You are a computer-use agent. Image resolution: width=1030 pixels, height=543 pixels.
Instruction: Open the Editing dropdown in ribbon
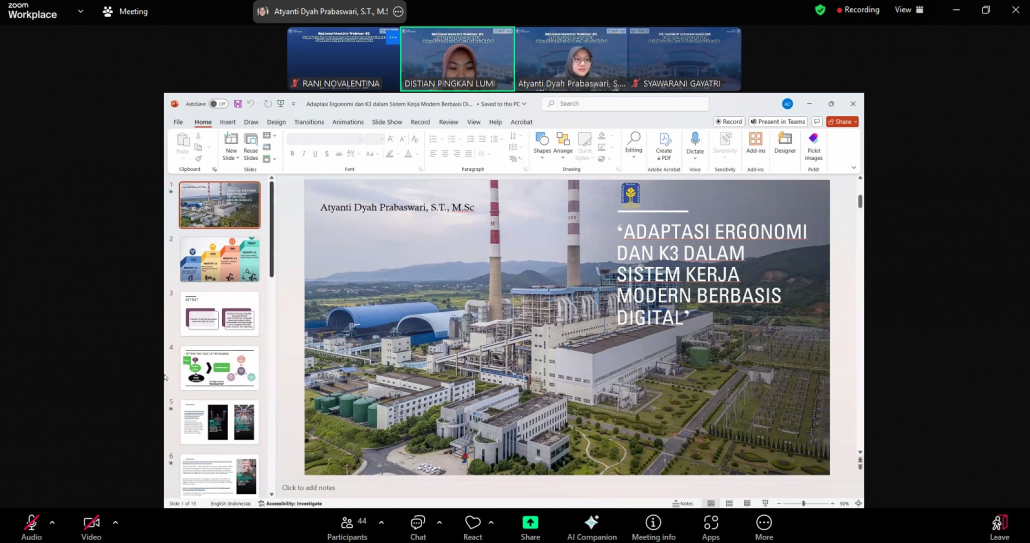pyautogui.click(x=633, y=145)
